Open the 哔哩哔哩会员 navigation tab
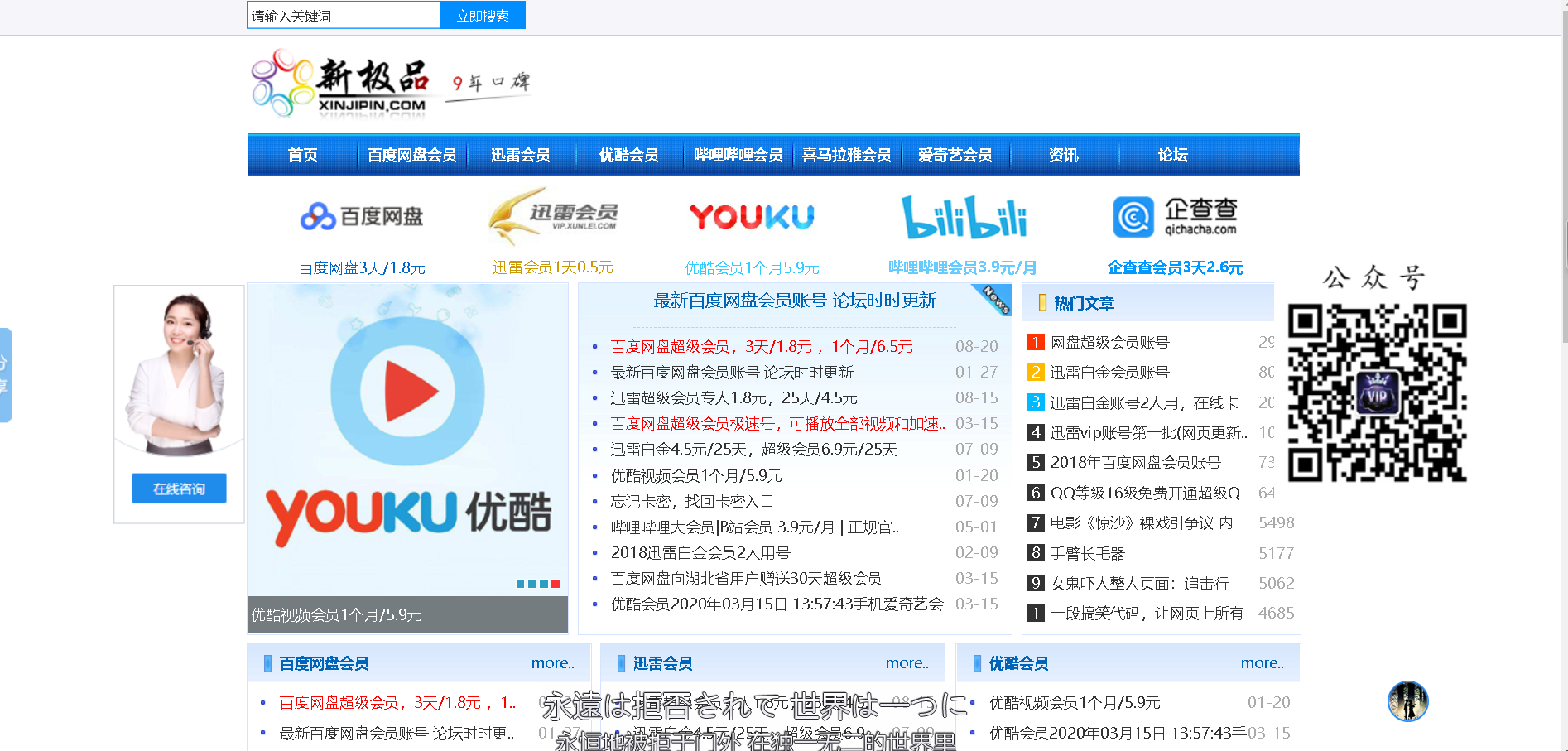The height and width of the screenshot is (751, 1568). 738,155
